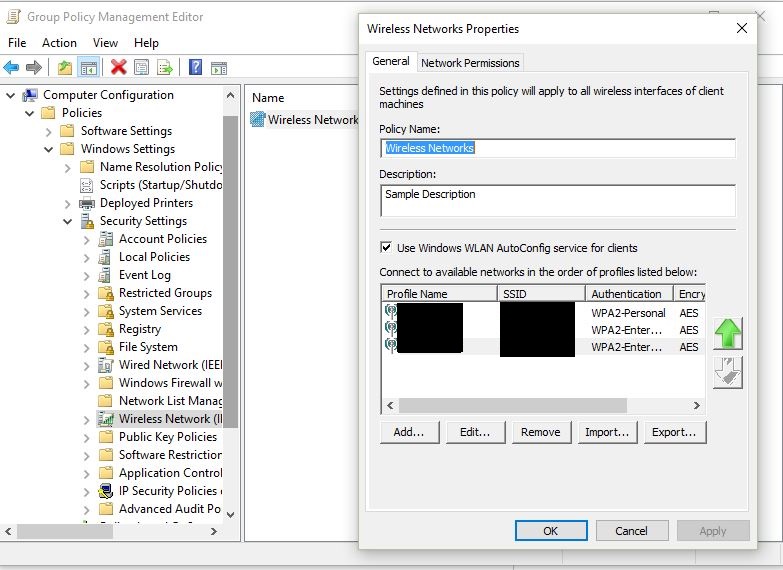783x570 pixels.
Task: Click the tree pane horizontal scrollbar thumb
Action: pos(65,531)
